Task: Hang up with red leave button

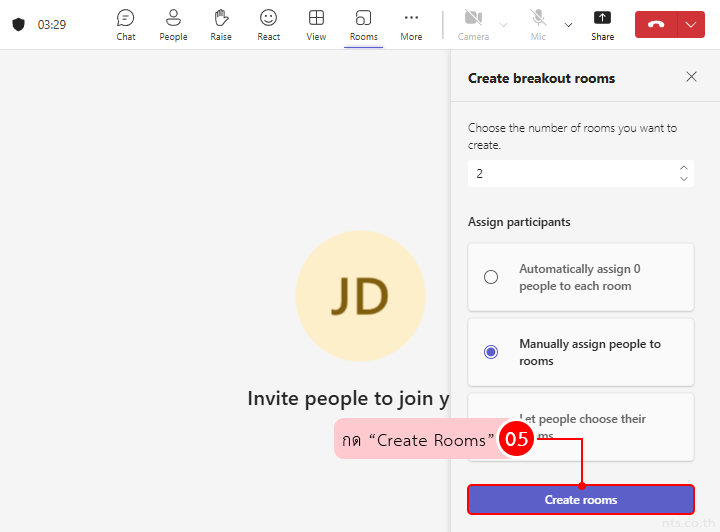Action: coord(656,25)
